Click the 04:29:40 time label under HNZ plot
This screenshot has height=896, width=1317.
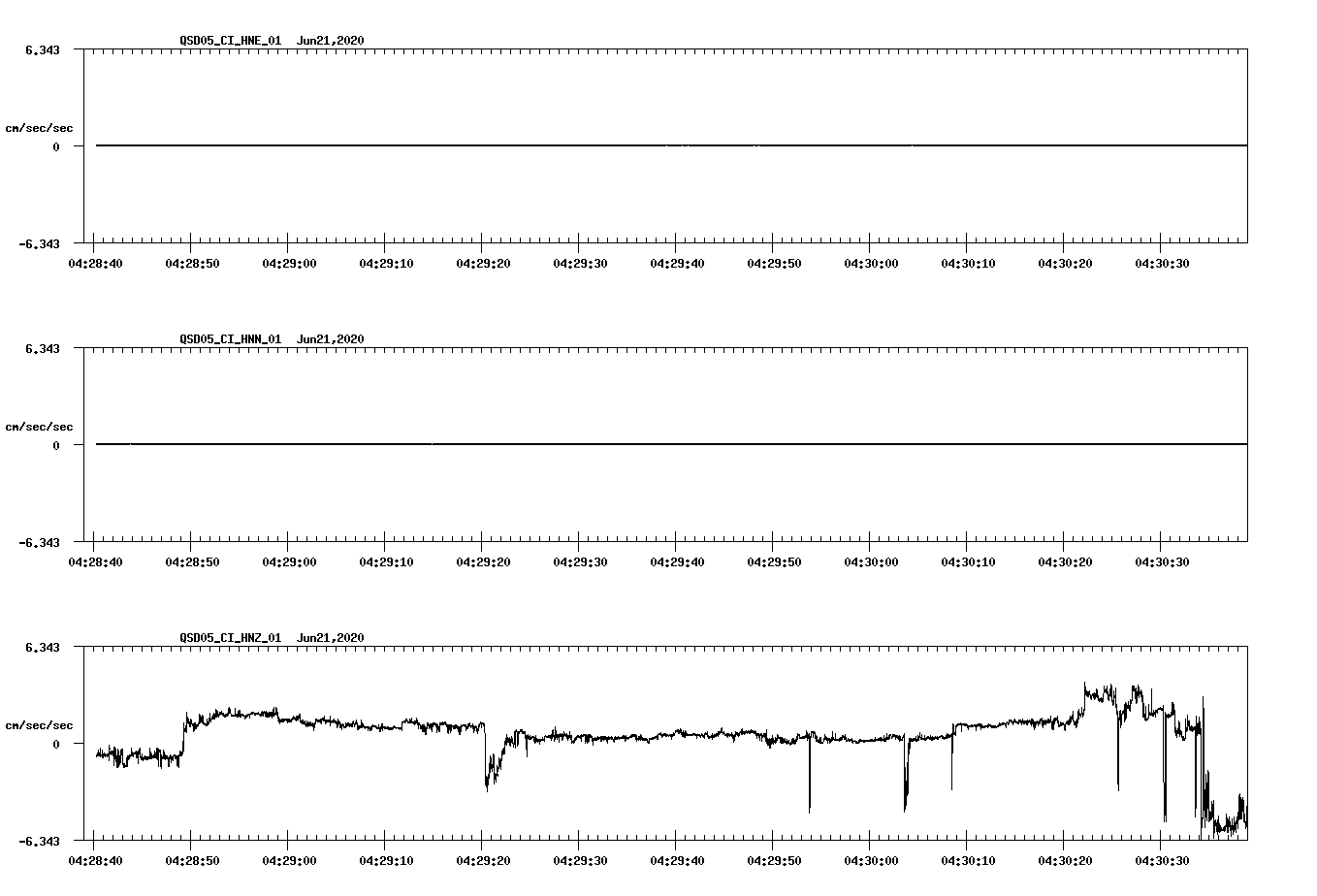677,861
